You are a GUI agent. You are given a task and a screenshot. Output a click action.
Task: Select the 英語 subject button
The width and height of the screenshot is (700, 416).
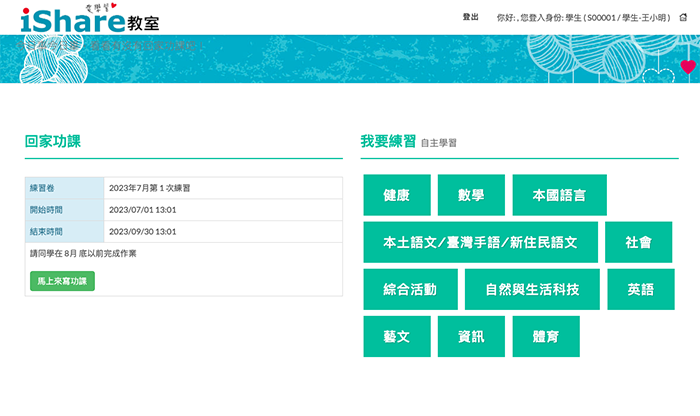pos(641,289)
